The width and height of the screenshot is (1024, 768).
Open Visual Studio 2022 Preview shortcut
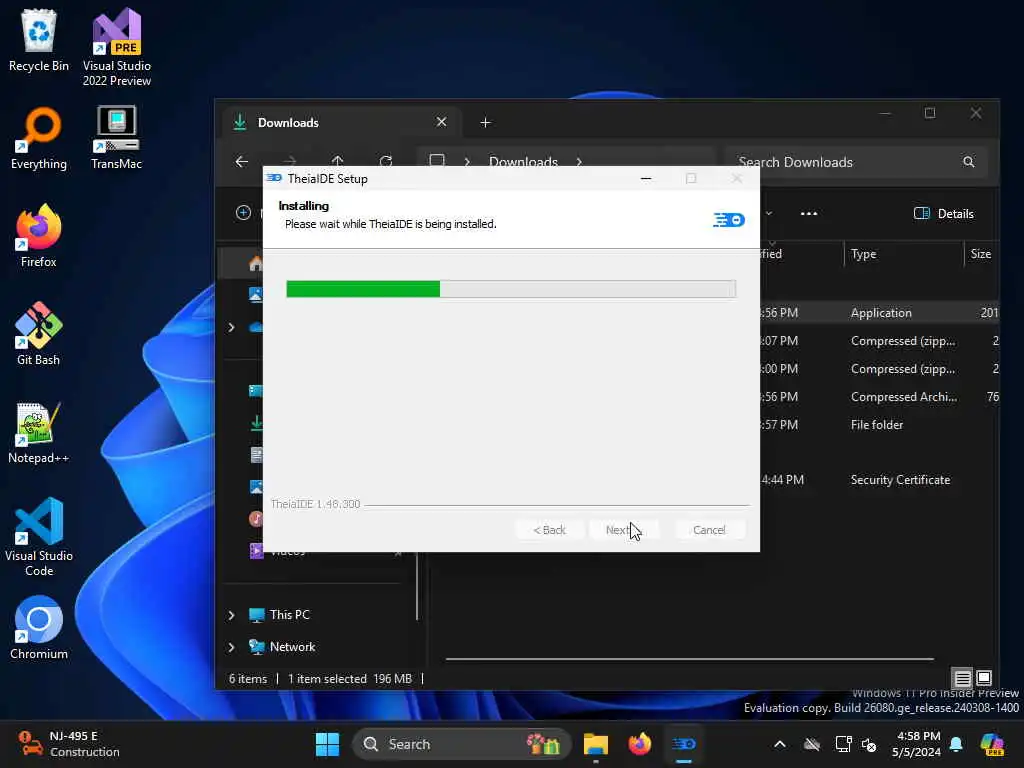click(x=117, y=47)
